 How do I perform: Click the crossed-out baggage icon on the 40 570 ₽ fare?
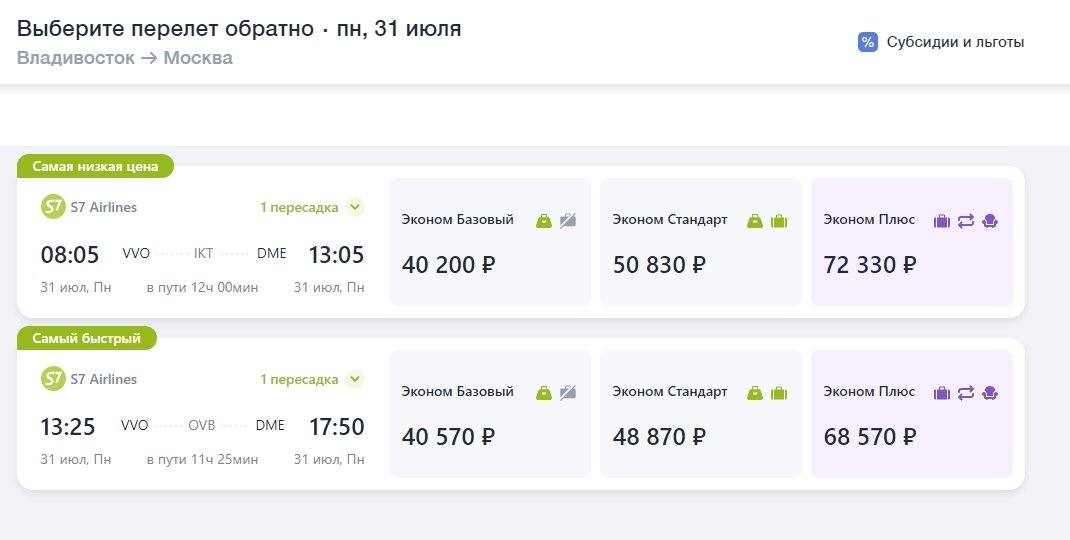(568, 392)
